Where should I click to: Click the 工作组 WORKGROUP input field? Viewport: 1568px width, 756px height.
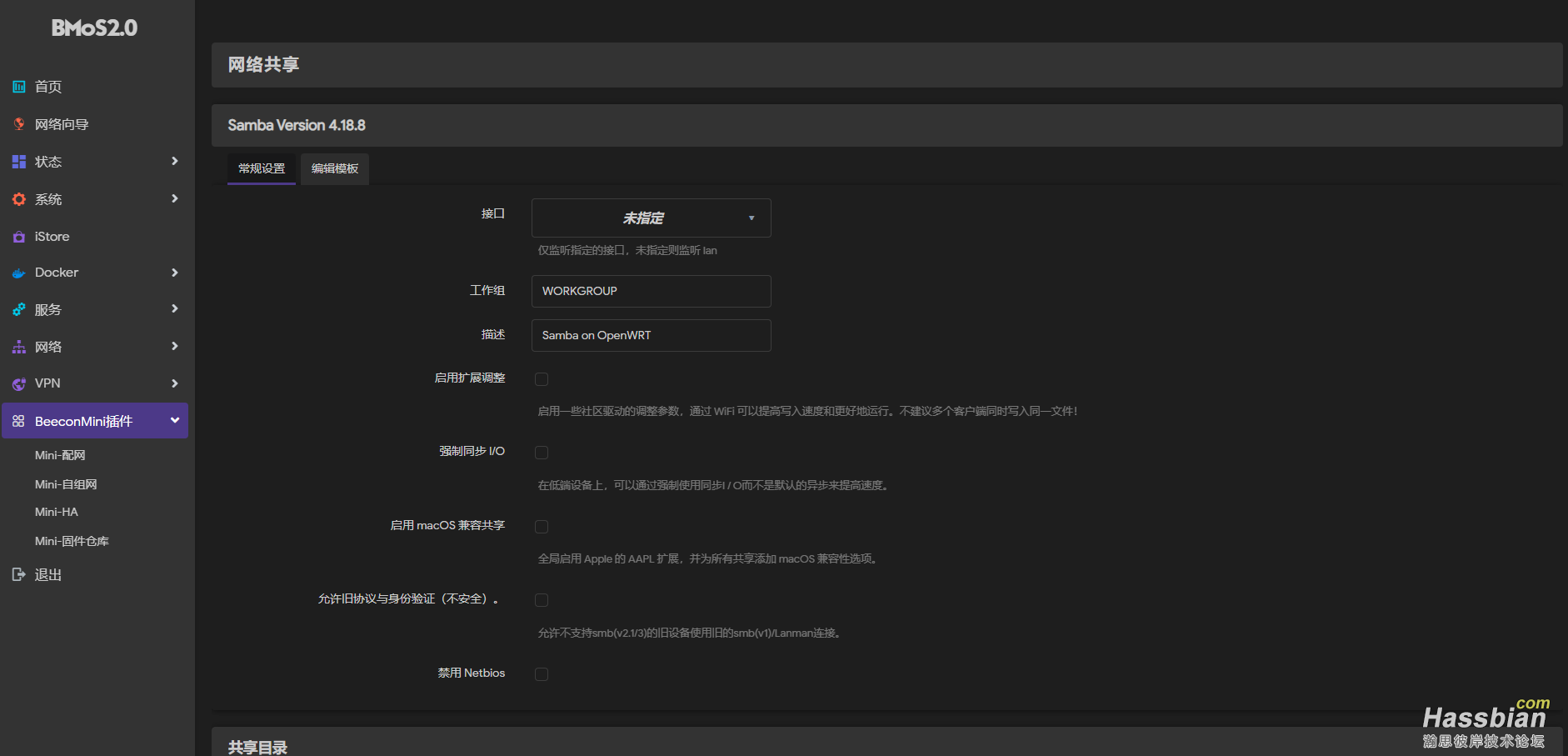tap(652, 291)
